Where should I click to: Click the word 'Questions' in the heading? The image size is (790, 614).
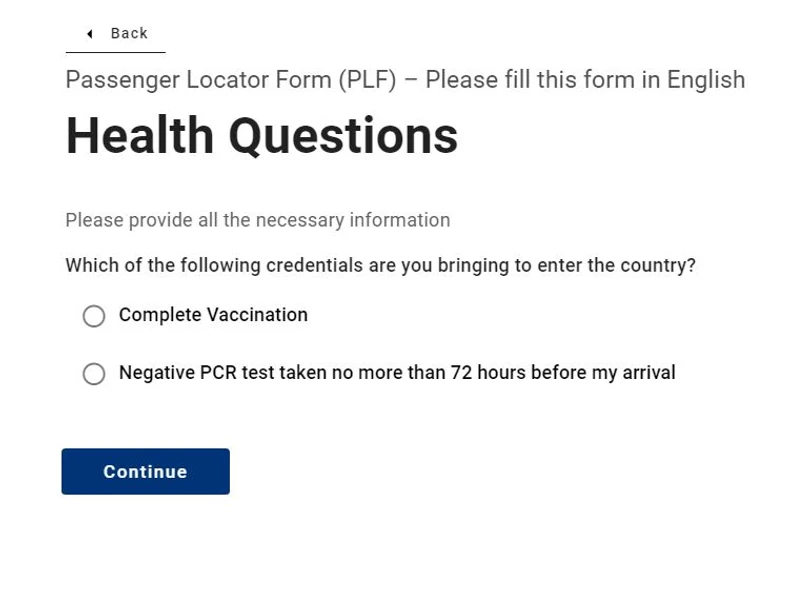(343, 136)
